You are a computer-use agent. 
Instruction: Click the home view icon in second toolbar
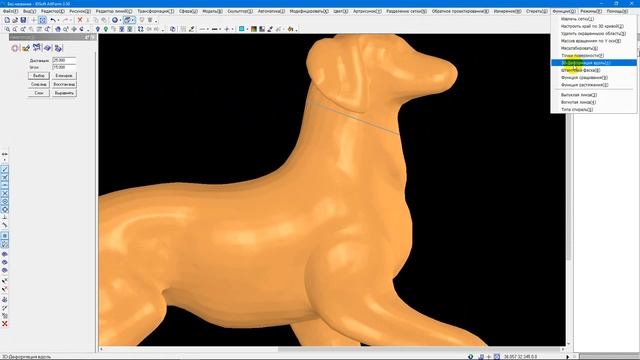coord(58,29)
